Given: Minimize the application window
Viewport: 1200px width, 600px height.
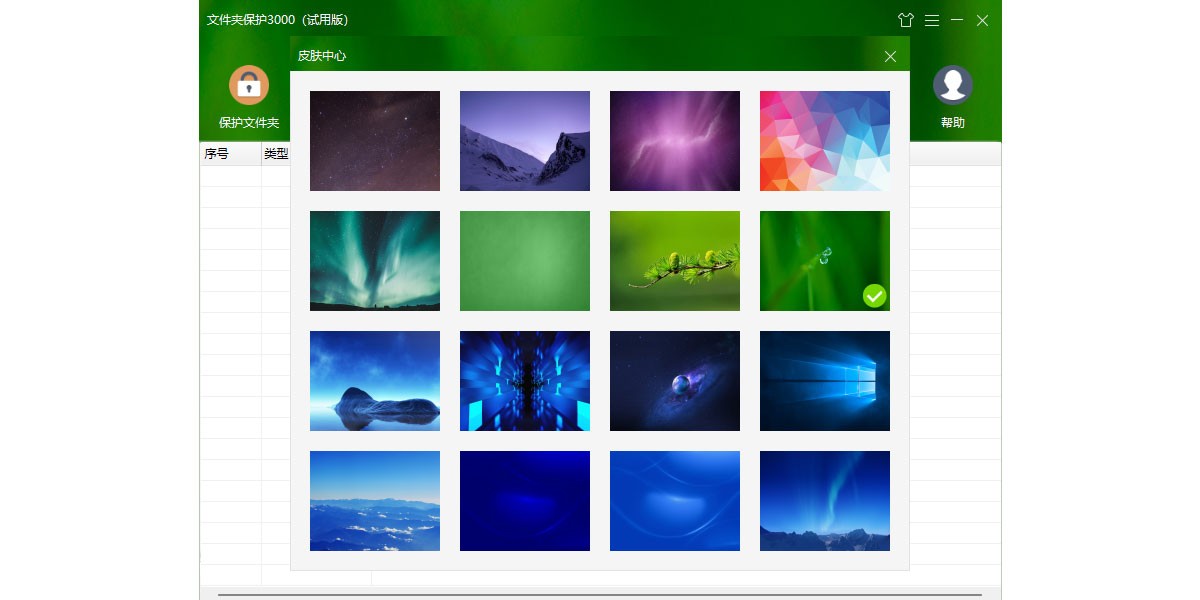Looking at the screenshot, I should (957, 20).
